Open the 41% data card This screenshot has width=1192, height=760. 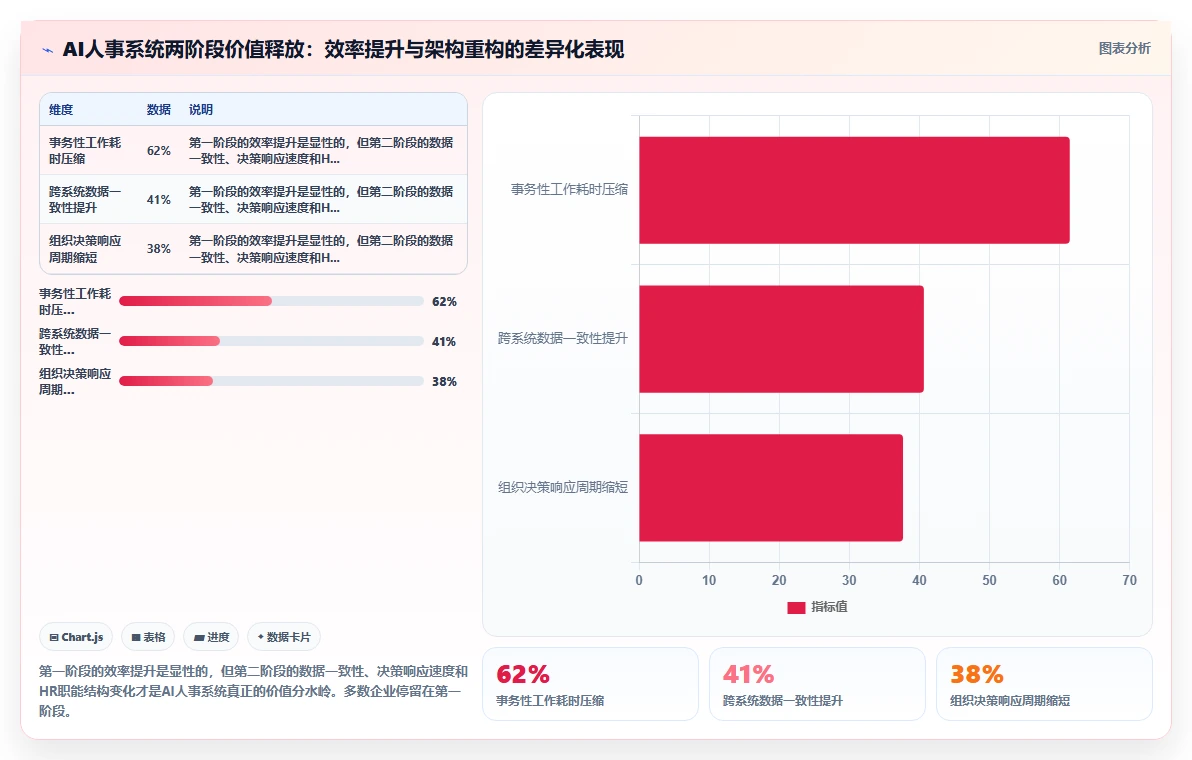[817, 684]
